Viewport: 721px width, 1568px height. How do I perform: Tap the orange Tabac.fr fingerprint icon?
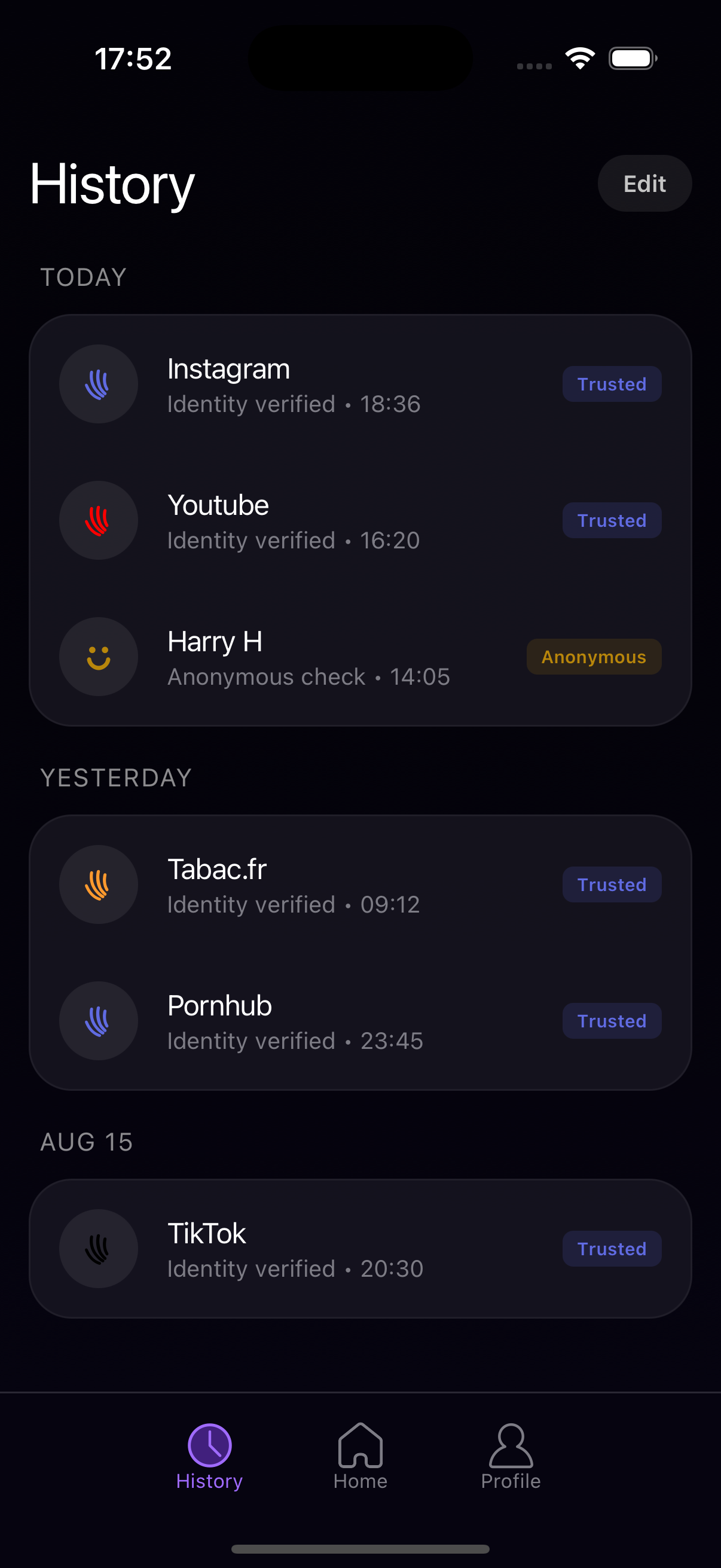tap(98, 884)
